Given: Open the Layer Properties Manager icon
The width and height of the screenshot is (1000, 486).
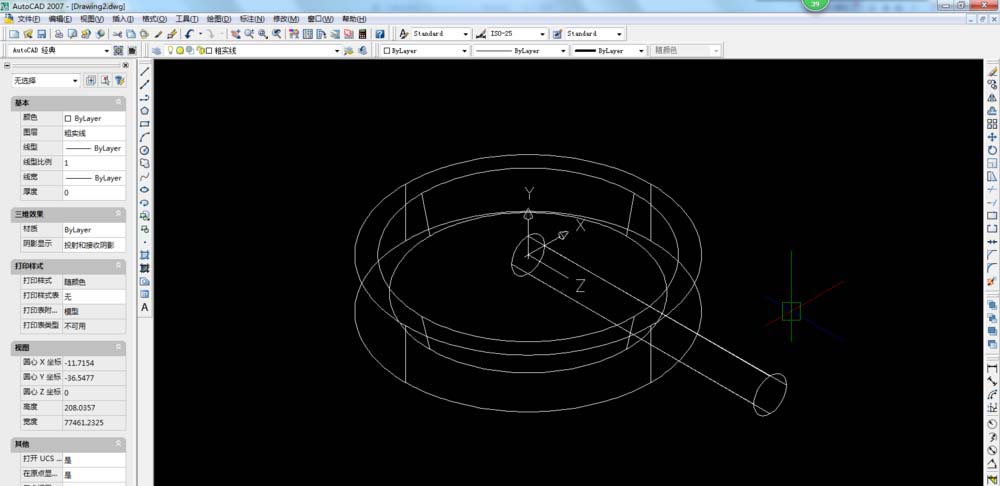Looking at the screenshot, I should tap(157, 50).
